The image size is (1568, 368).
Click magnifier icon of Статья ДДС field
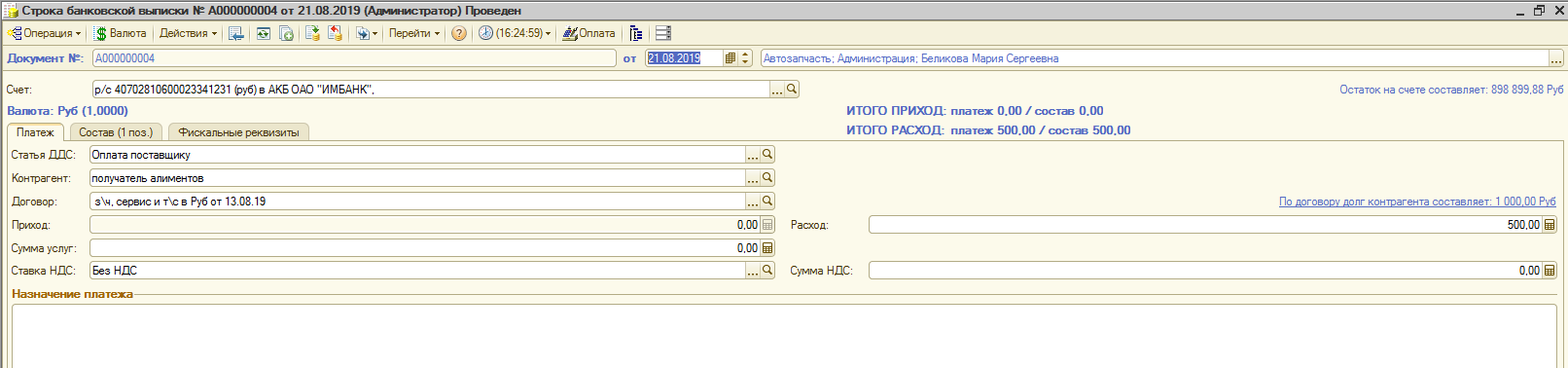[767, 155]
